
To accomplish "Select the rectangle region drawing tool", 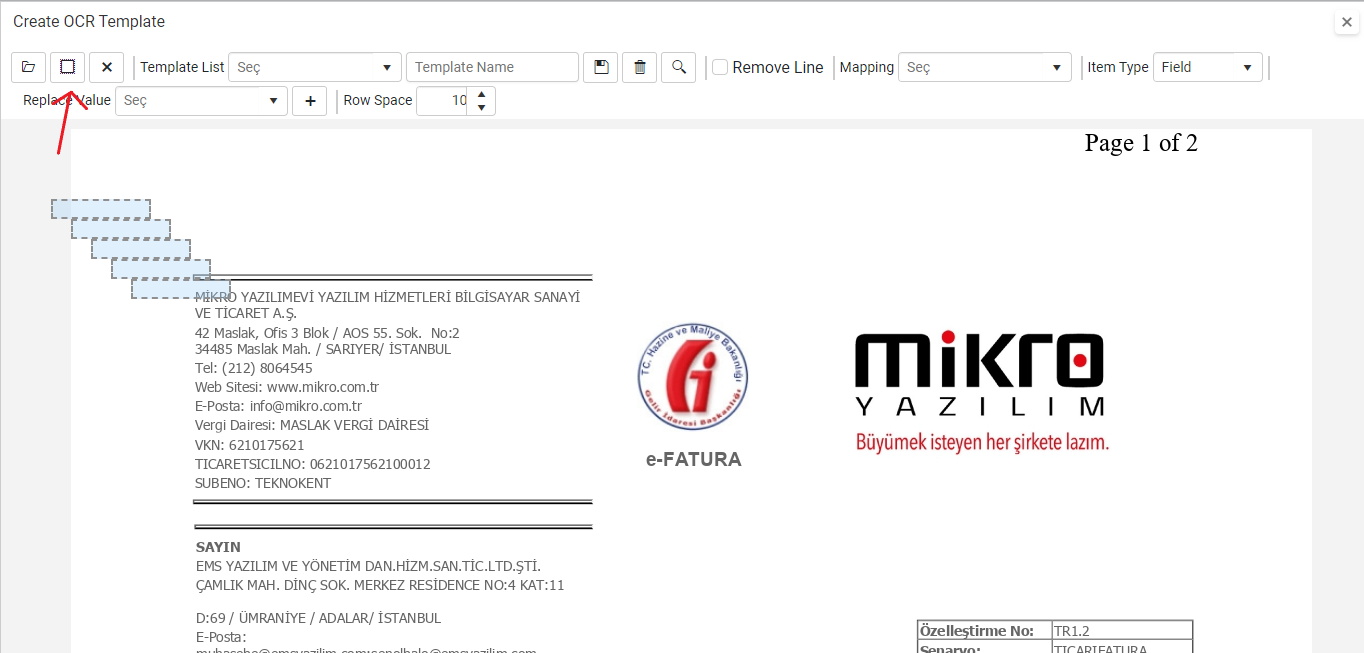I will point(67,67).
